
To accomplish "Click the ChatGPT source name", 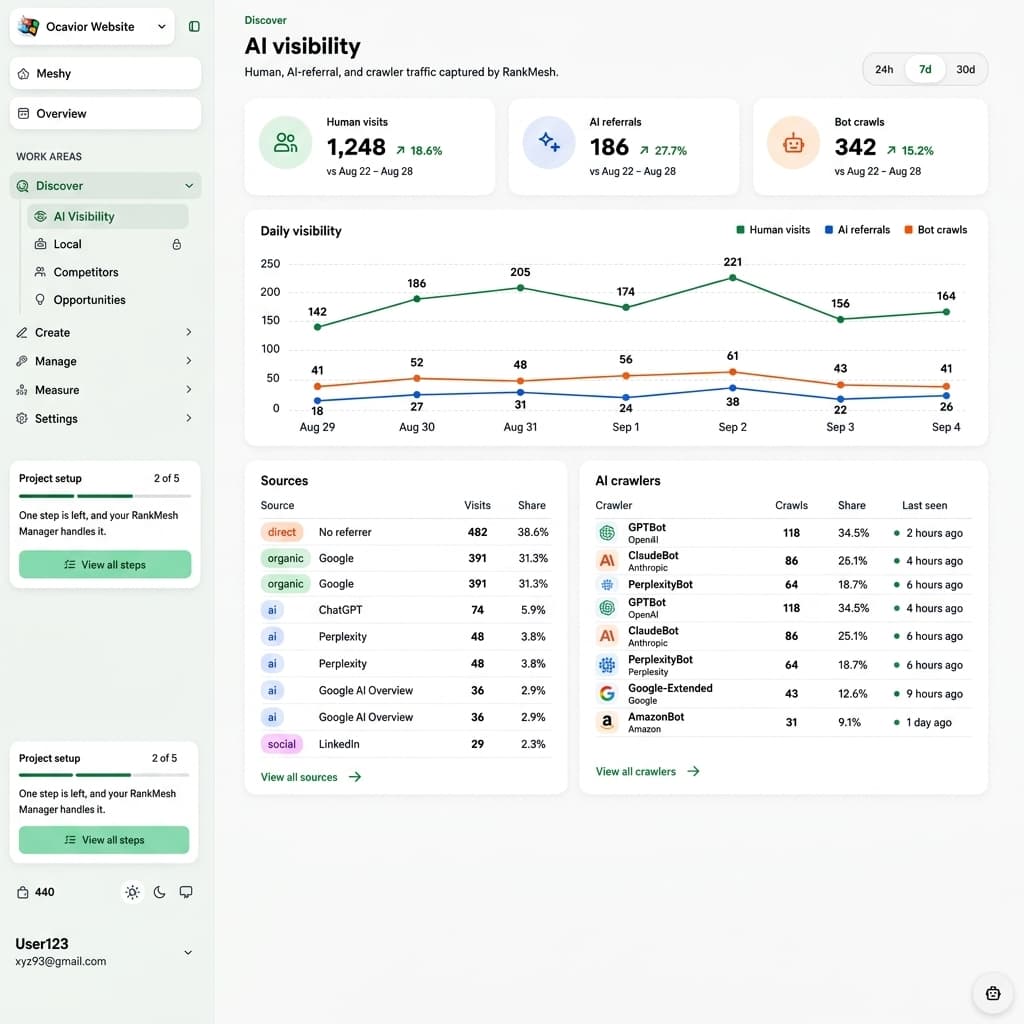I will click(x=340, y=610).
